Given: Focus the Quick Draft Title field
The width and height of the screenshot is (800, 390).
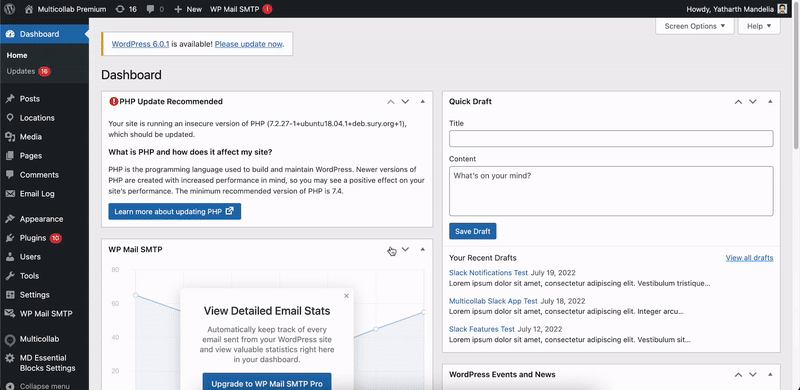Looking at the screenshot, I should click(x=611, y=138).
